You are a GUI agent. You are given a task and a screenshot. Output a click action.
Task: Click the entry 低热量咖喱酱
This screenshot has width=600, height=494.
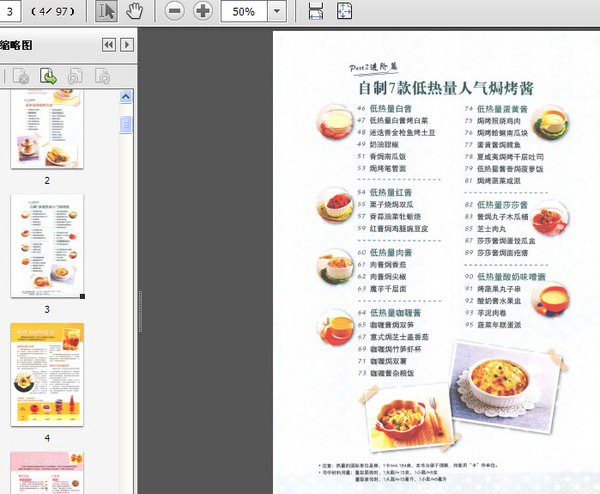[395, 313]
